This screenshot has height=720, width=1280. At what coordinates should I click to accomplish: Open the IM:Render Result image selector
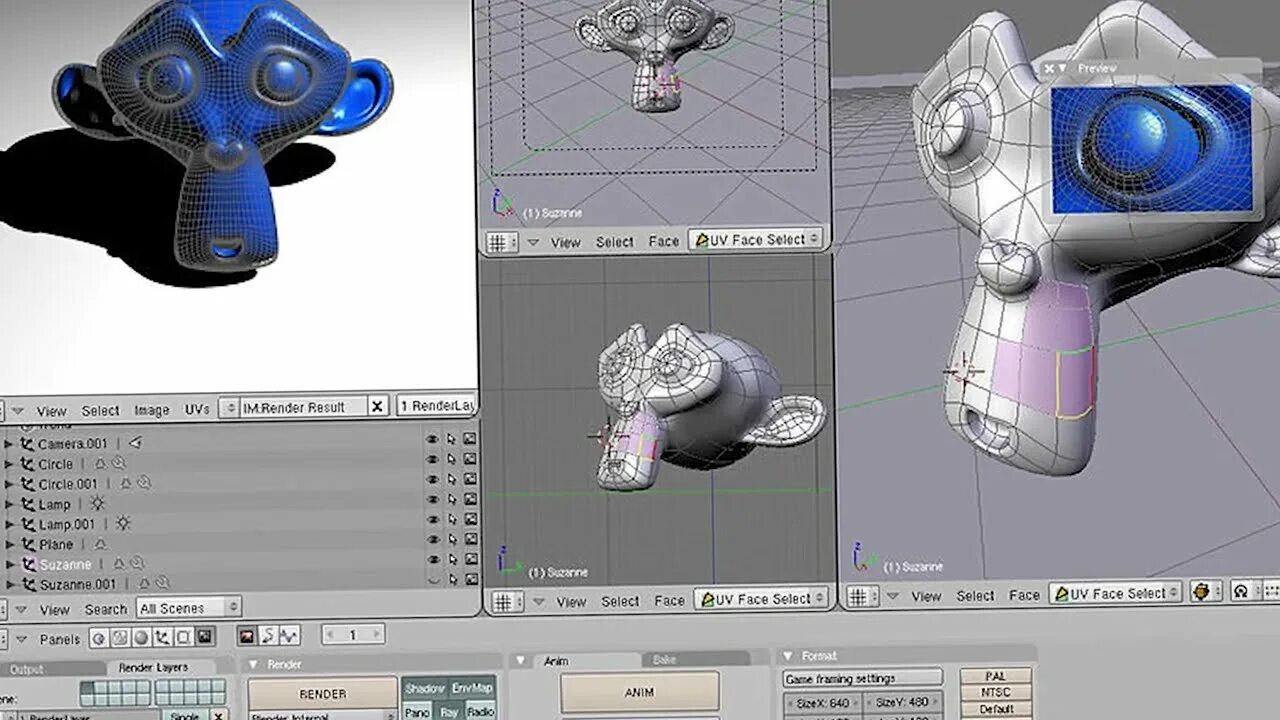click(x=303, y=407)
